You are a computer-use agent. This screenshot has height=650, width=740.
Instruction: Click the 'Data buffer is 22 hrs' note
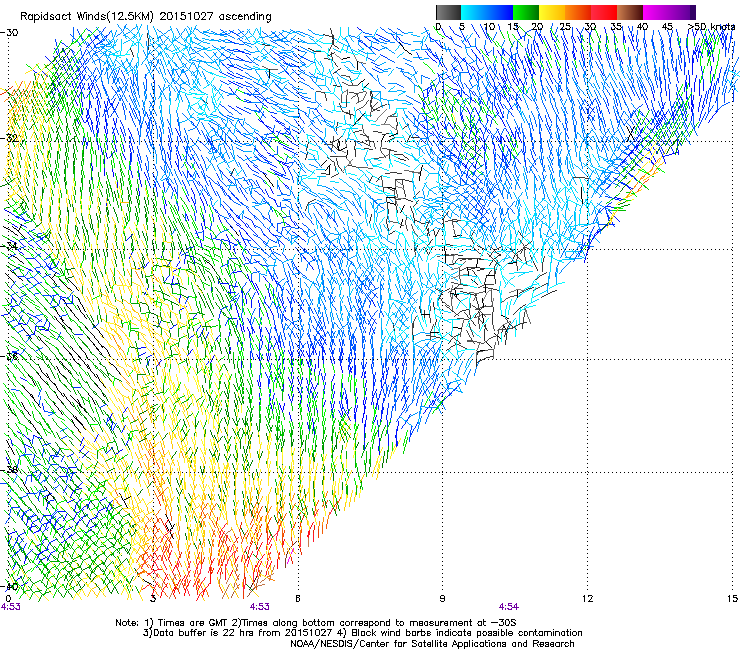point(362,633)
